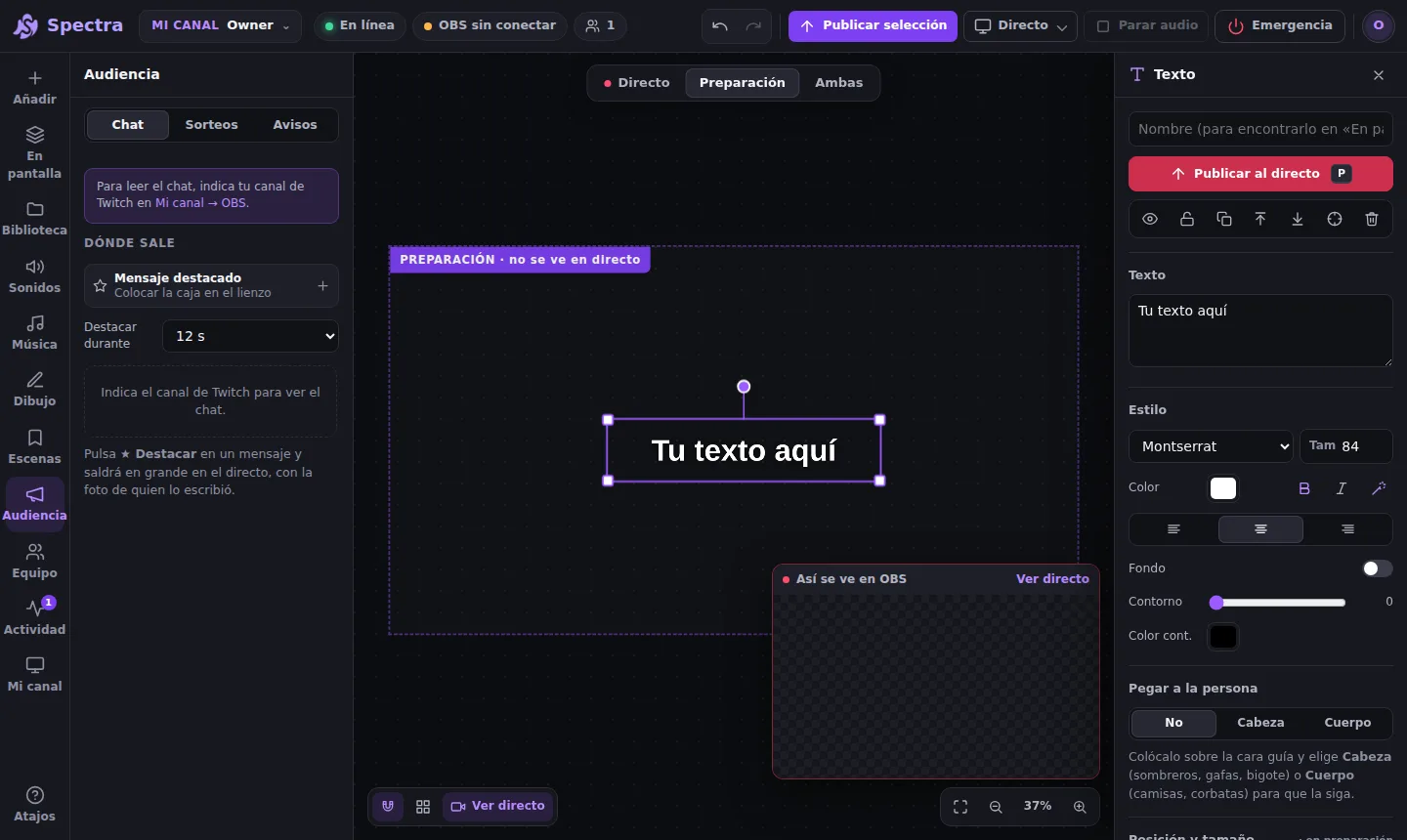Click the red Publicar al directo button
This screenshot has width=1407, height=840.
point(1260,174)
